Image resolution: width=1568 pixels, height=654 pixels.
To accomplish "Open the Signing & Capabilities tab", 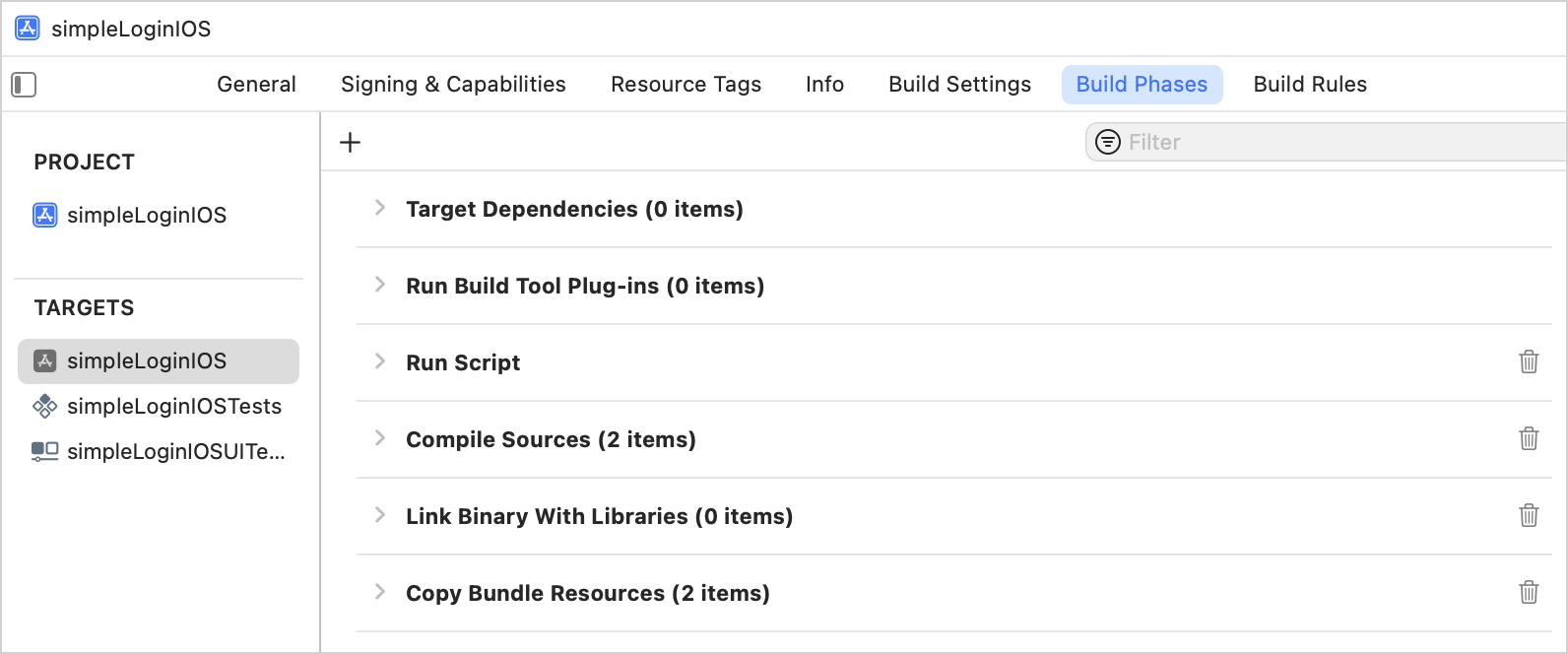I will click(x=453, y=85).
